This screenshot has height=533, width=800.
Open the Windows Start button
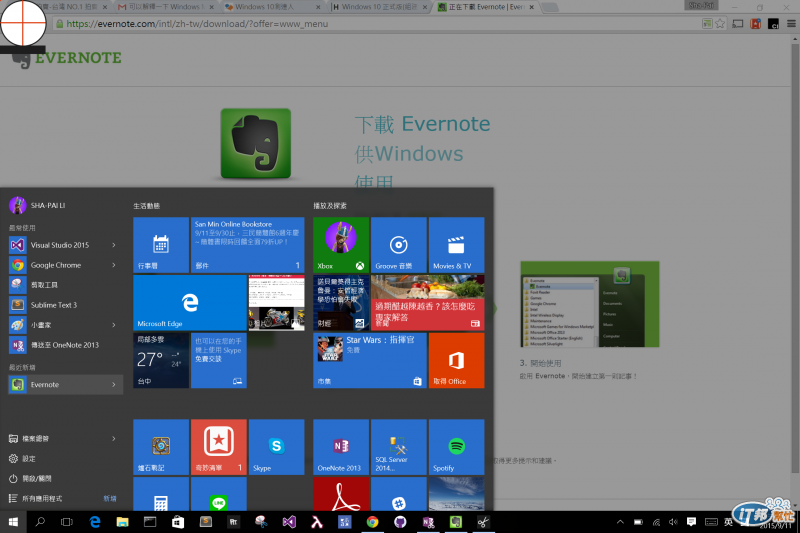(x=13, y=522)
